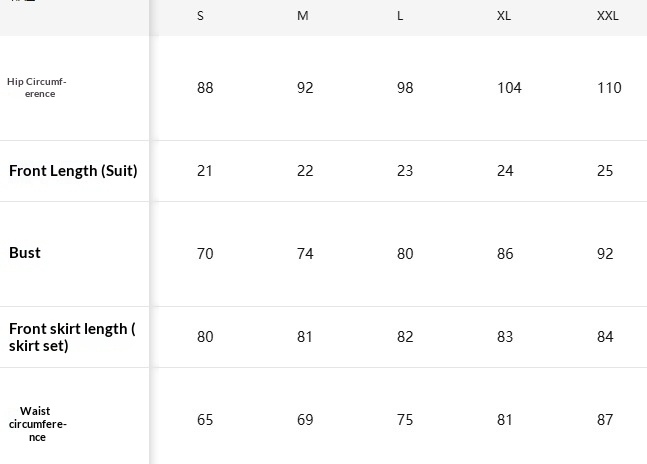647x464 pixels.
Task: Click the Bust row label
Action: coord(25,253)
